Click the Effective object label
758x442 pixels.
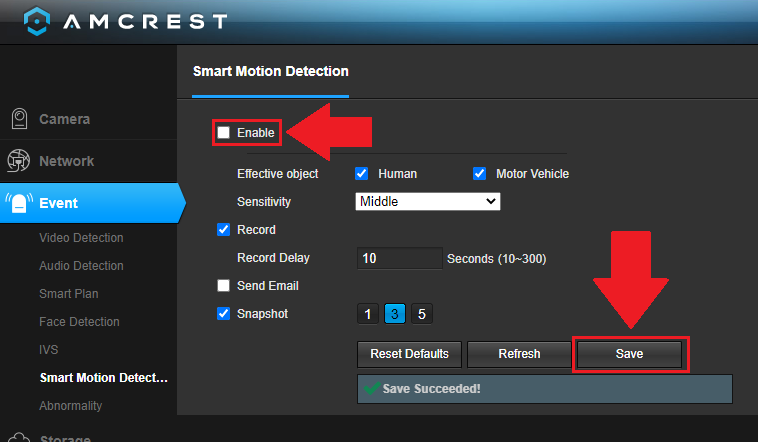[277, 174]
